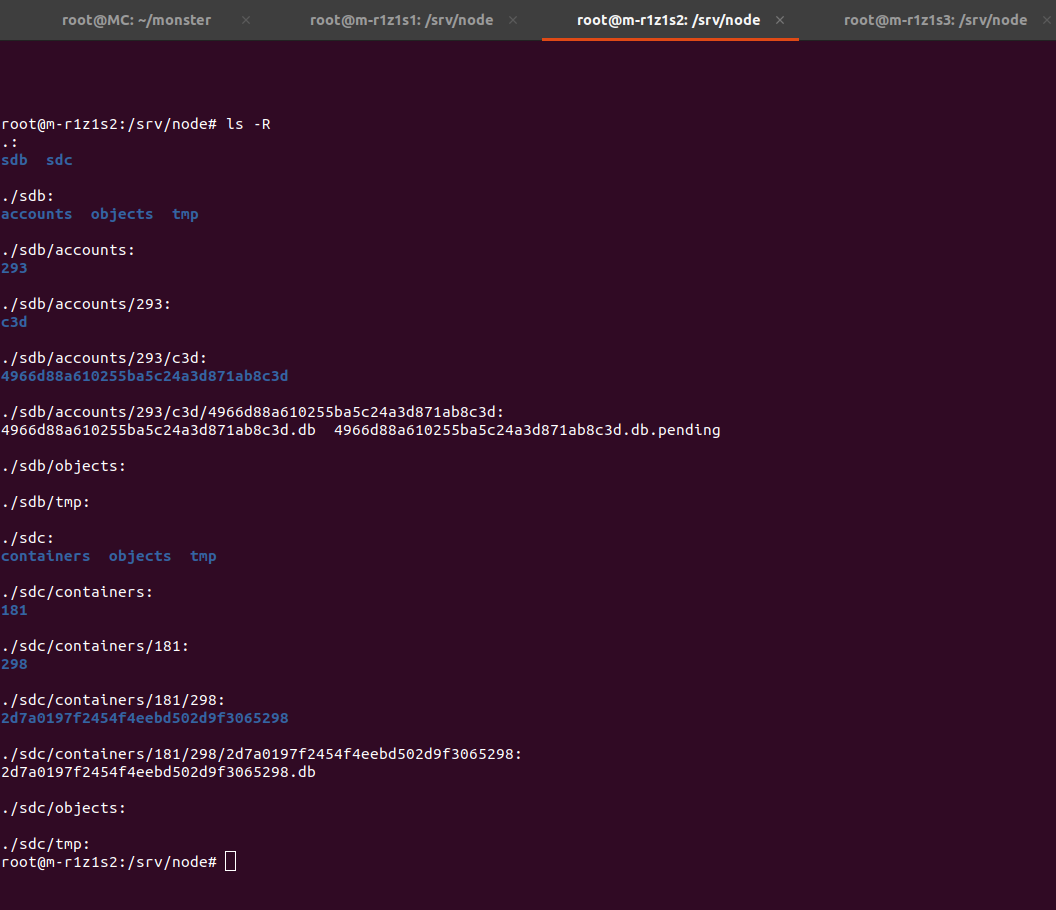Close the root@MC: ~/monster tab
The width and height of the screenshot is (1056, 910).
(246, 20)
